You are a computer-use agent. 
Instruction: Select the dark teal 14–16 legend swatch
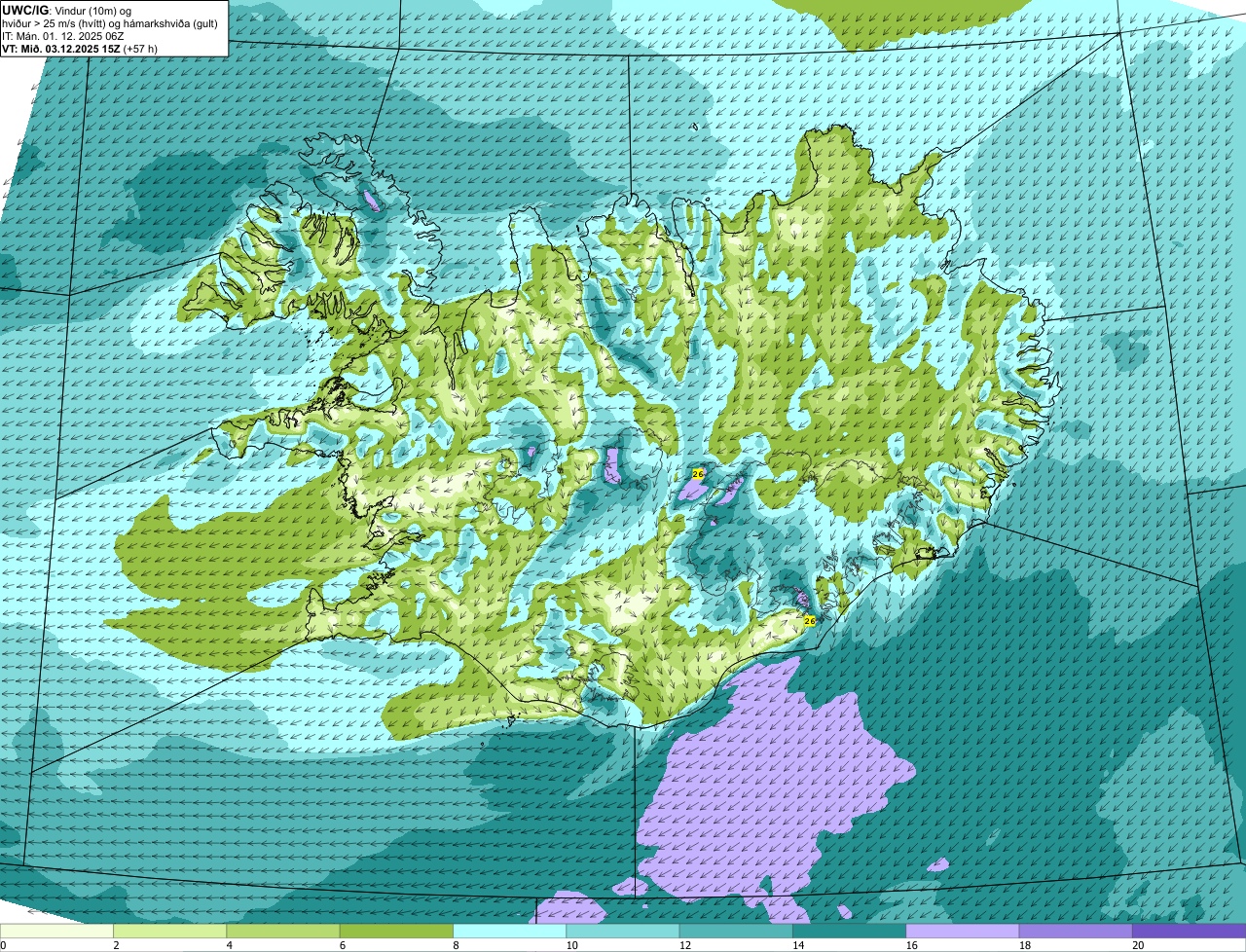click(x=849, y=931)
